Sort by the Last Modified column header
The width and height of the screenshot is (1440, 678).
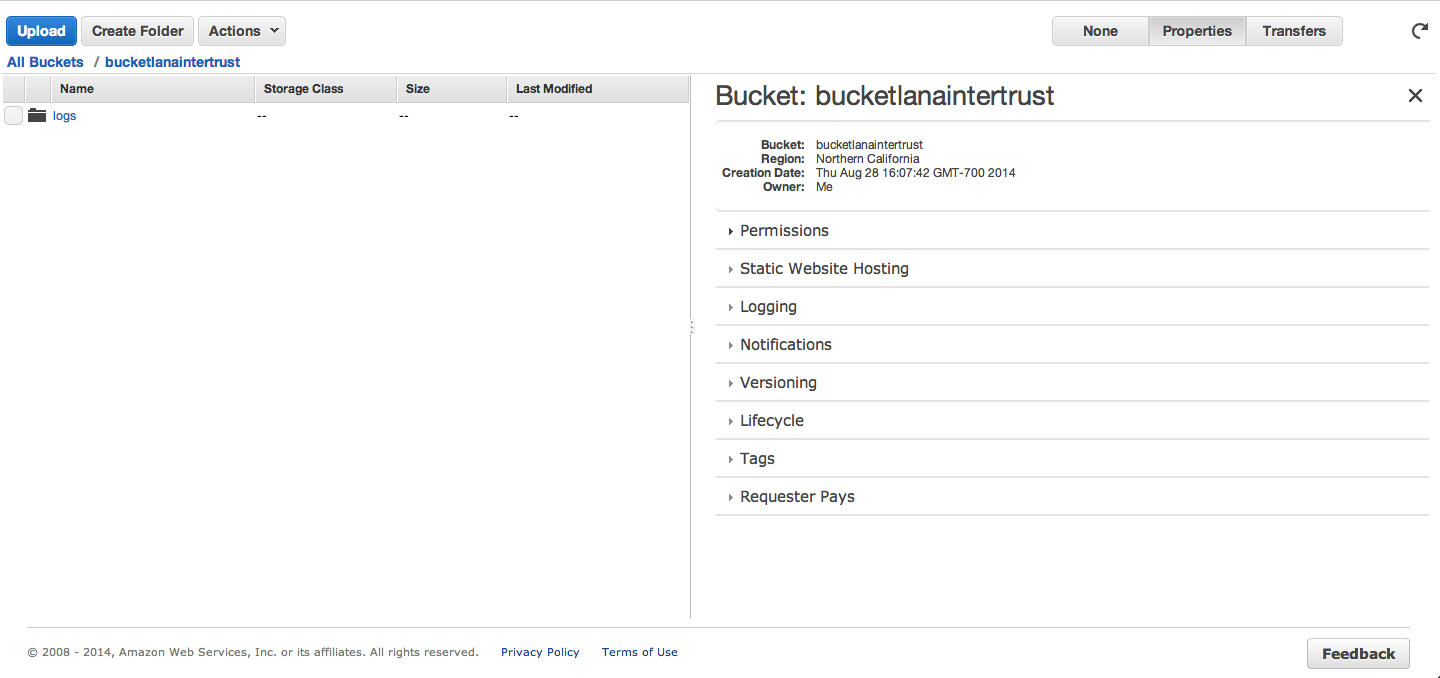554,89
